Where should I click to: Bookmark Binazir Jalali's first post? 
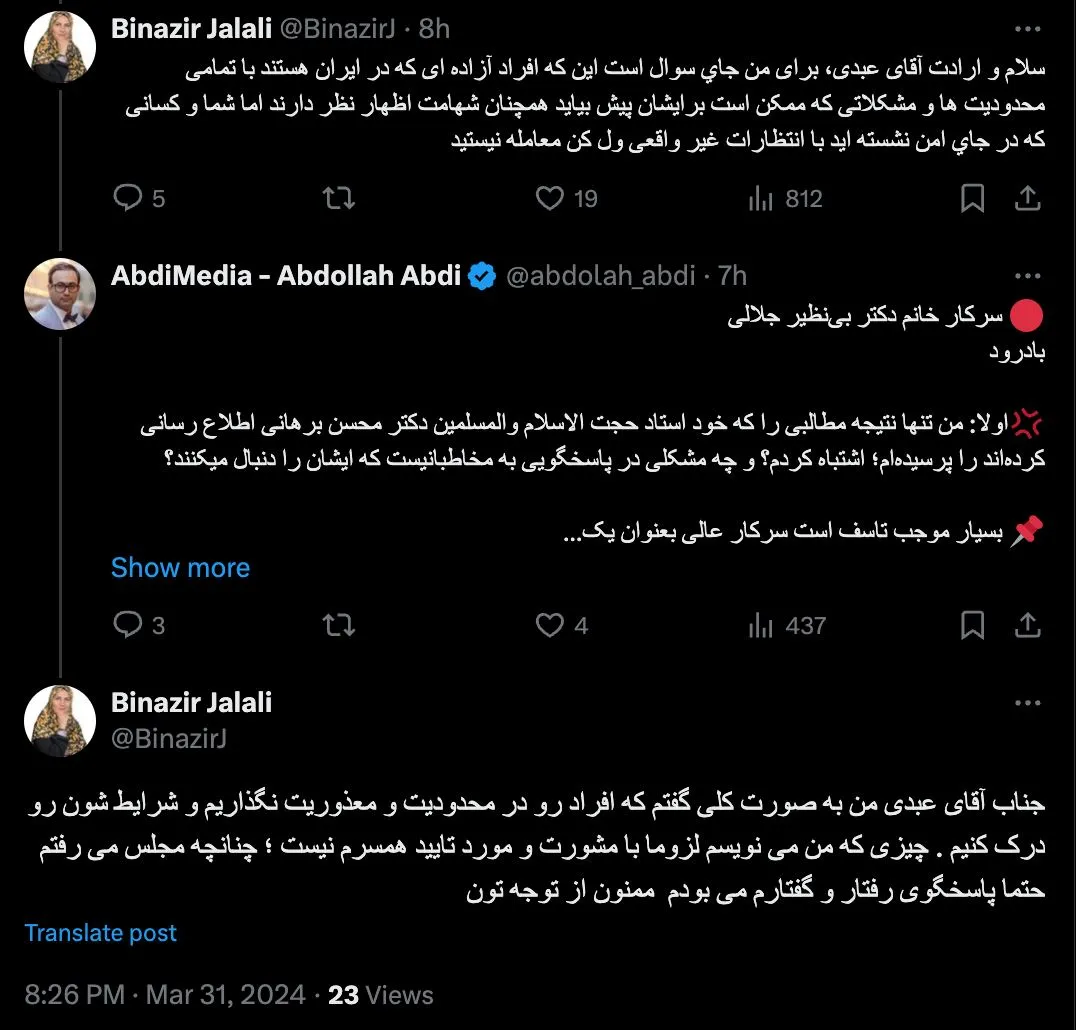[972, 199]
